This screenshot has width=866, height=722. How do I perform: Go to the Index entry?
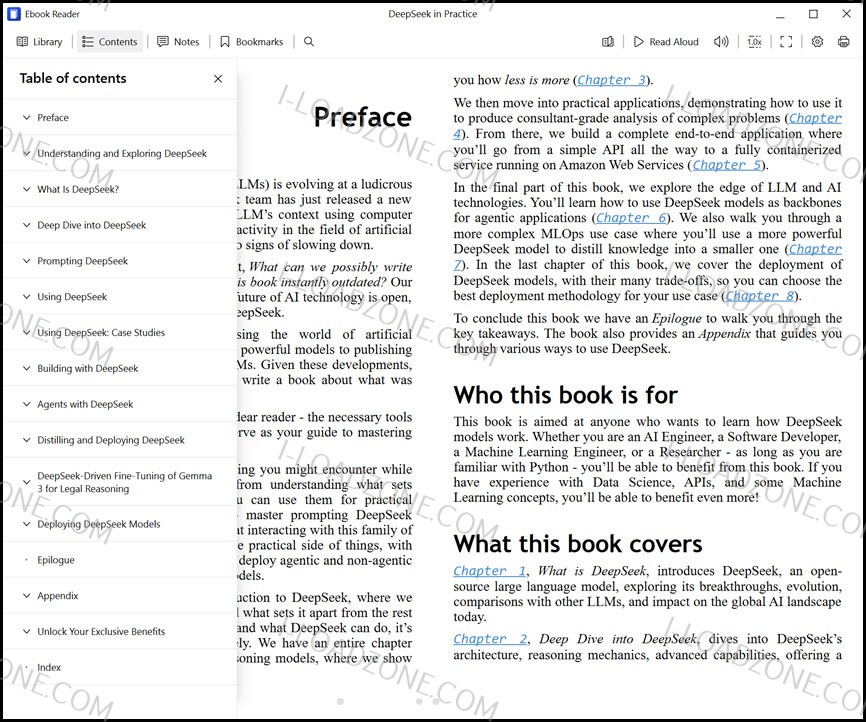click(x=49, y=667)
